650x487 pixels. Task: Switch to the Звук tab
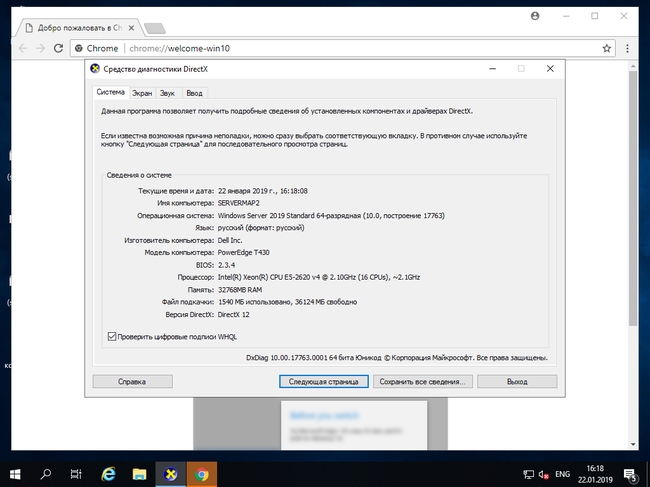167,93
